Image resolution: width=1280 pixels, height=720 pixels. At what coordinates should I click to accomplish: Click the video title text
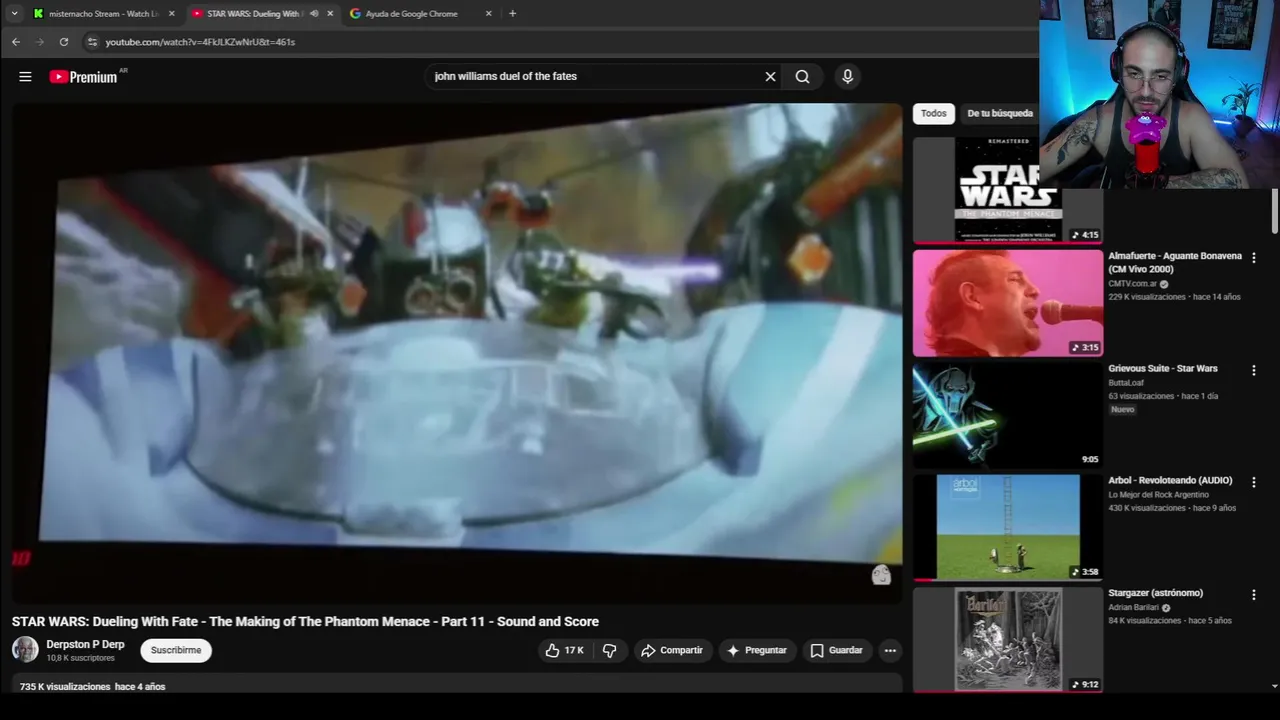(x=305, y=621)
